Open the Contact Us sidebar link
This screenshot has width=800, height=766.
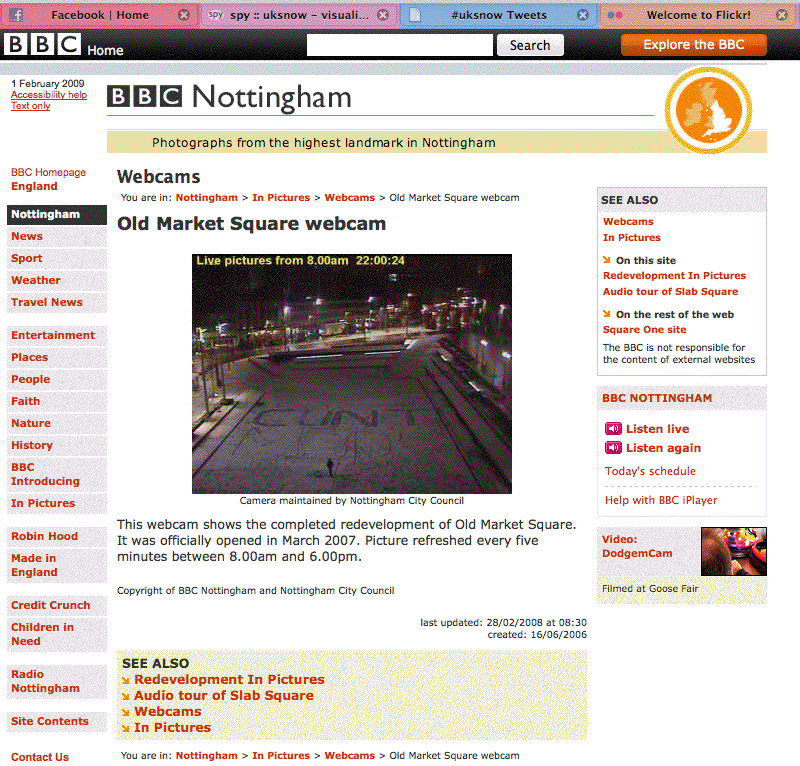(x=40, y=757)
